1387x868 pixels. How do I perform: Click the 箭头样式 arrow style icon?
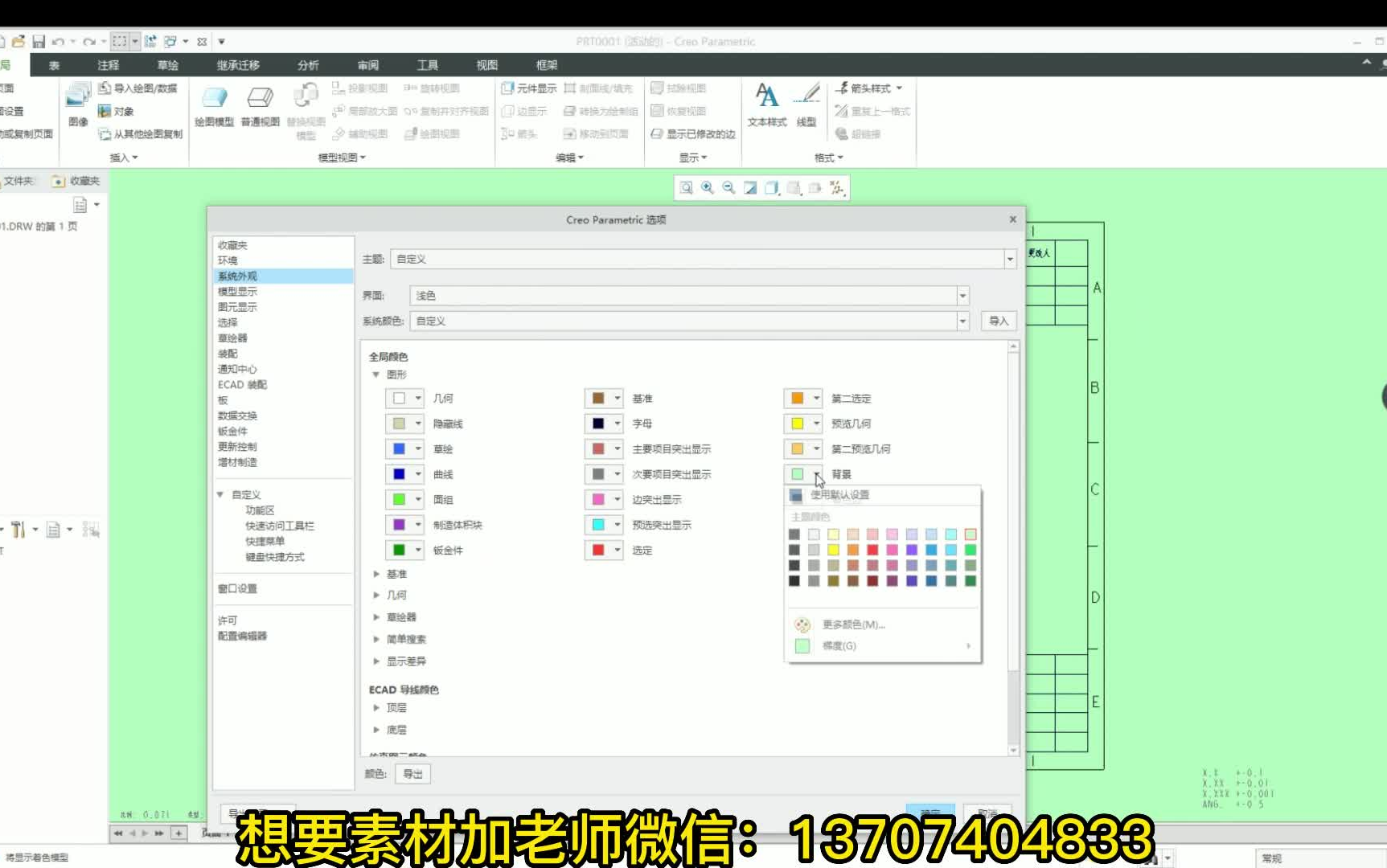842,88
